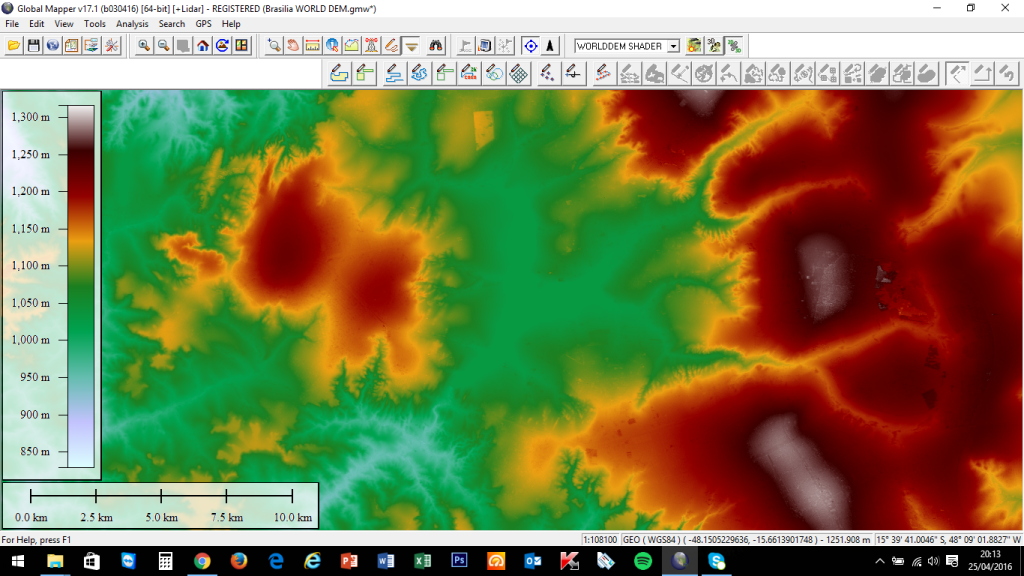Open the Tools menu
The width and height of the screenshot is (1024, 576).
pos(95,24)
